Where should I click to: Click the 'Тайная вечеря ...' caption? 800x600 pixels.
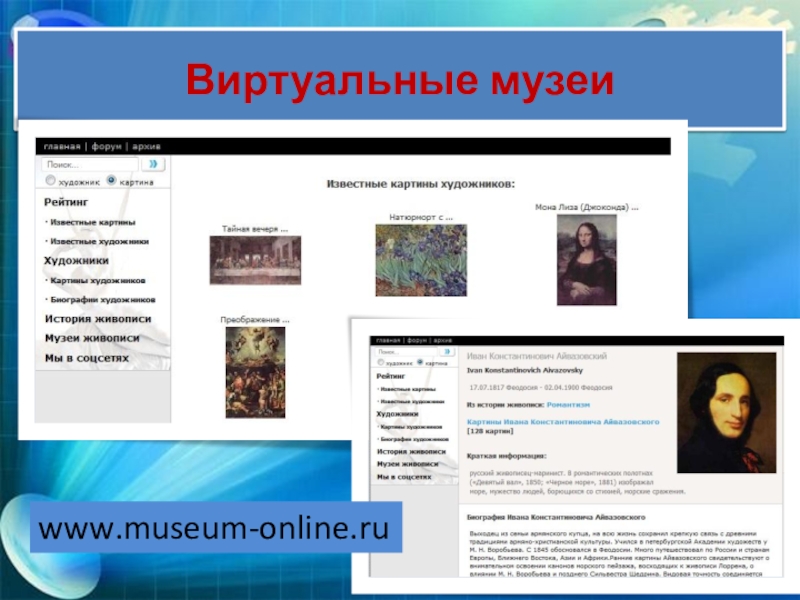tap(255, 229)
